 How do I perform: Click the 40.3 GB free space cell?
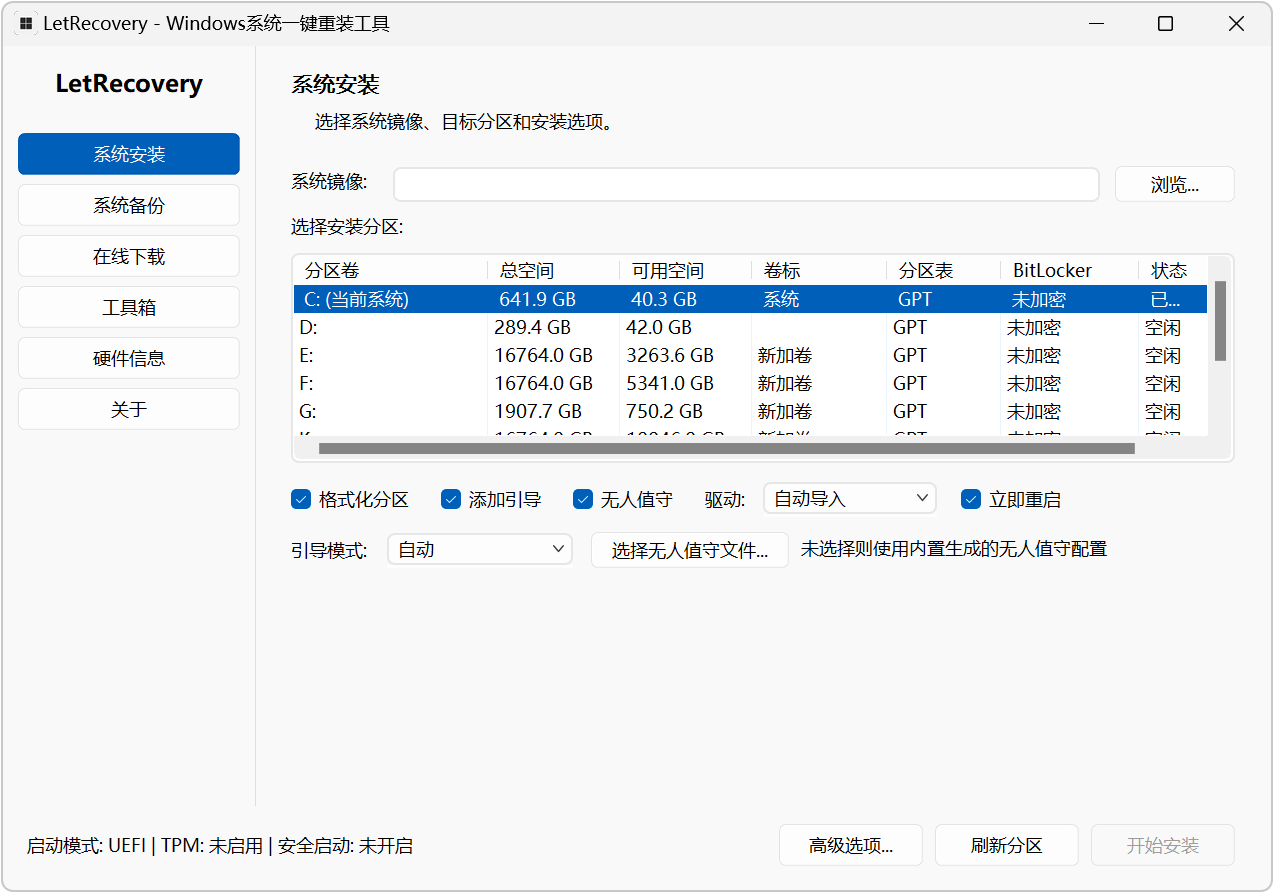click(664, 299)
